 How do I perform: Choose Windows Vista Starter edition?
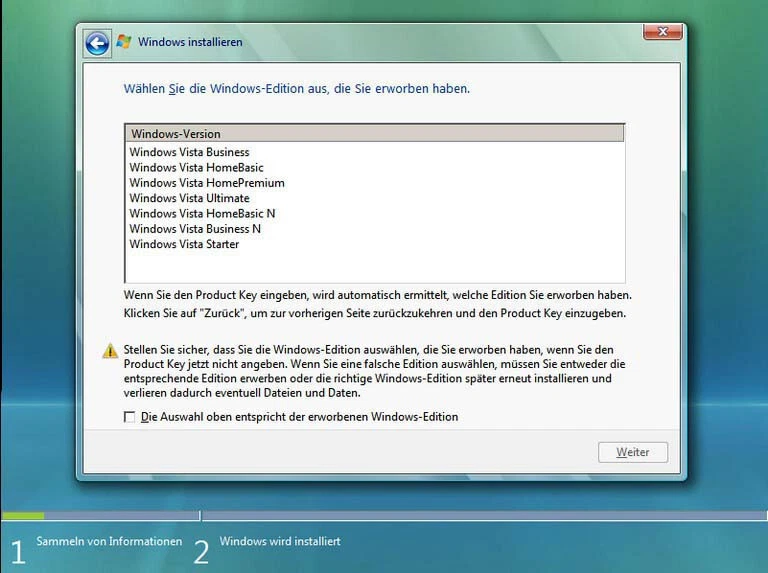pyautogui.click(x=375, y=244)
